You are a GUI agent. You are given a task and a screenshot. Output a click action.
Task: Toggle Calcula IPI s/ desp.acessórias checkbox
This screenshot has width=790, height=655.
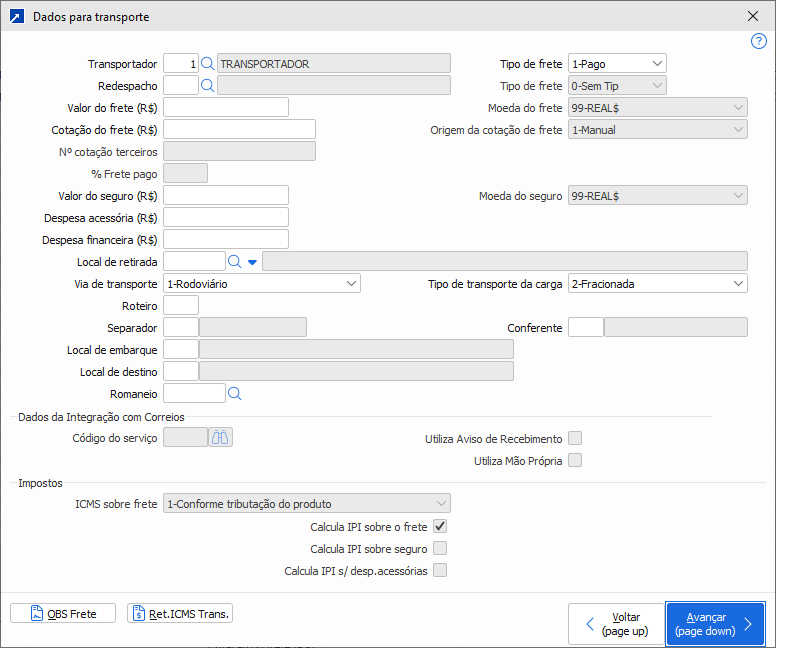440,570
